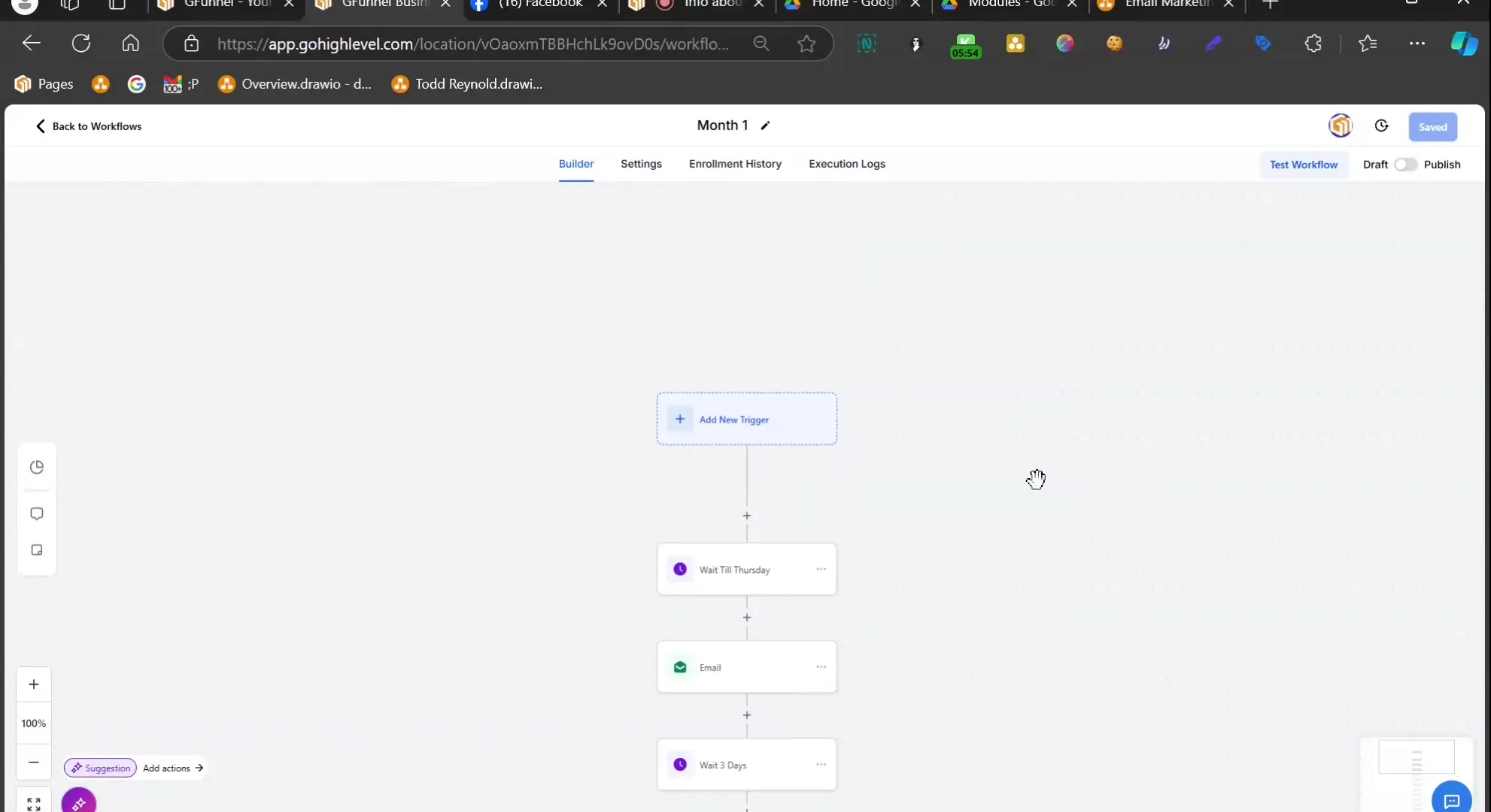The image size is (1491, 812).
Task: Open the chat support widget
Action: 1451,799
